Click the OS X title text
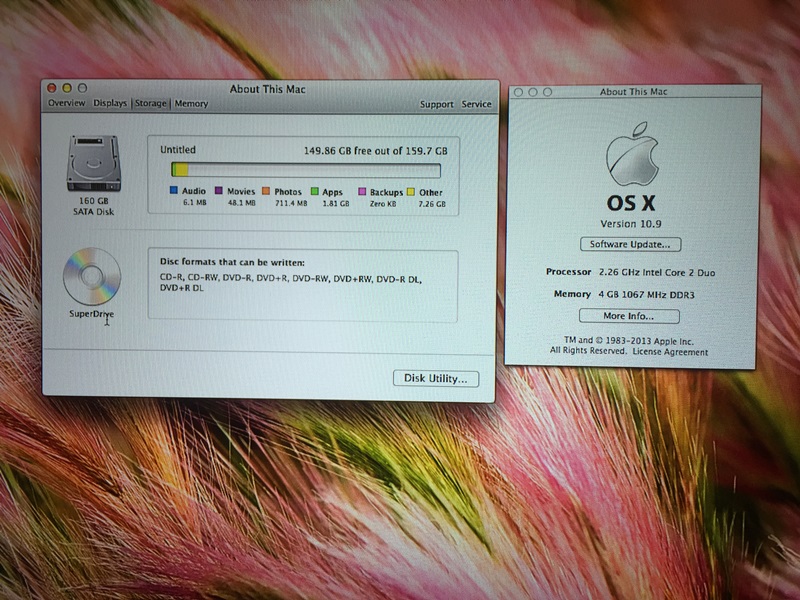800x600 pixels. tap(631, 204)
